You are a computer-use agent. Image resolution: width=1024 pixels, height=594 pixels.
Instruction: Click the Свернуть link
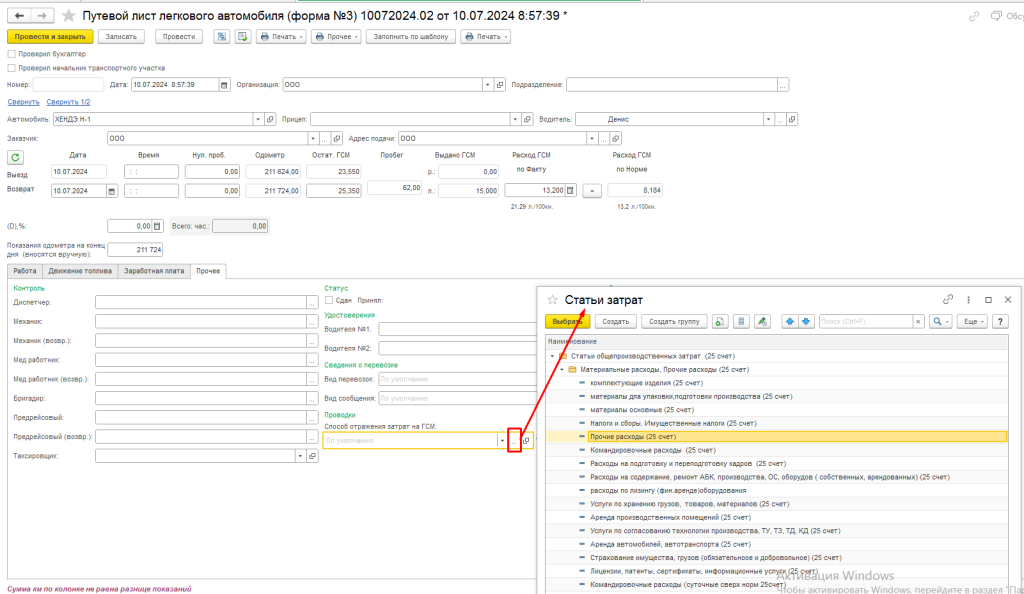(24, 102)
